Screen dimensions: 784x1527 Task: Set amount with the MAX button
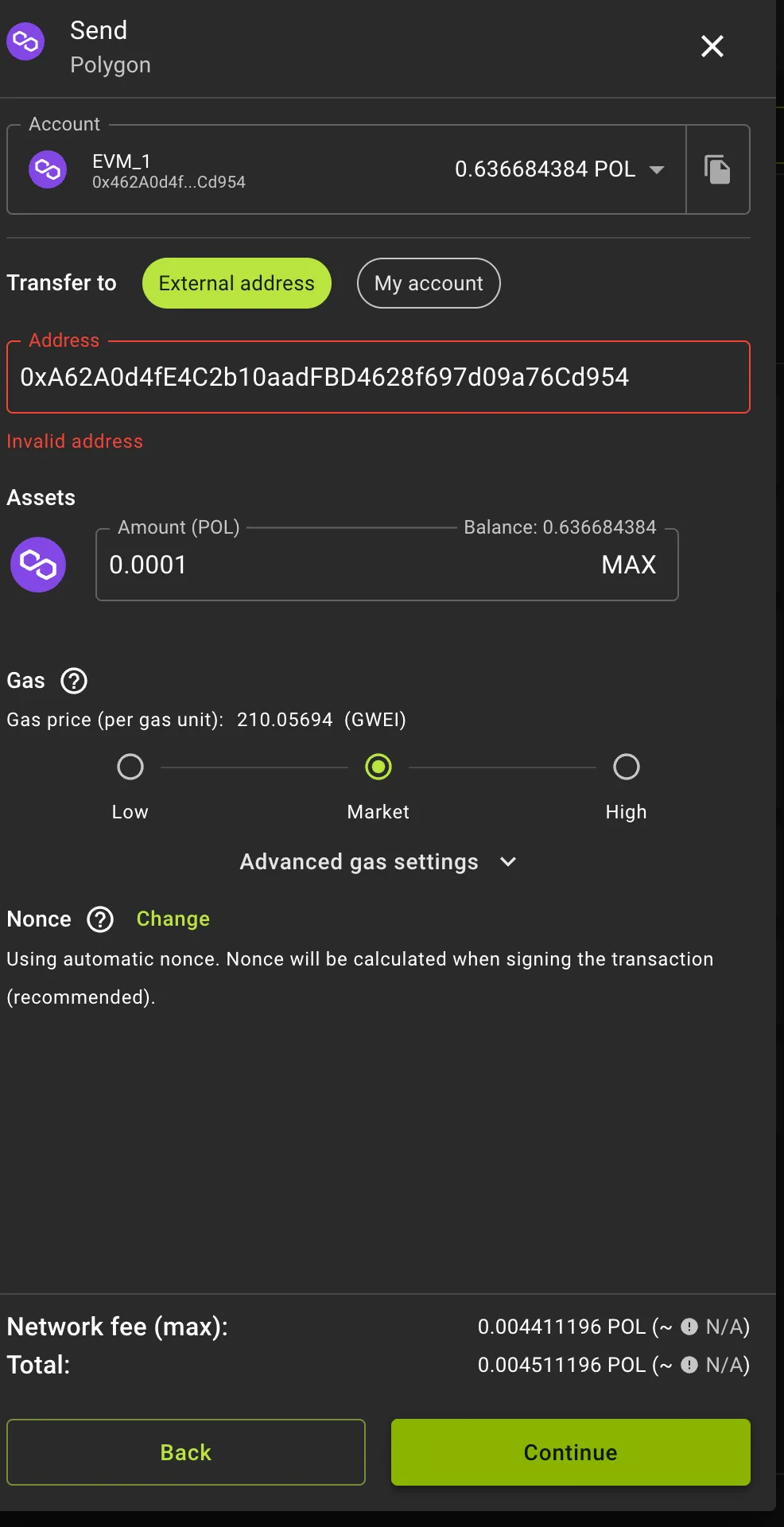click(629, 565)
